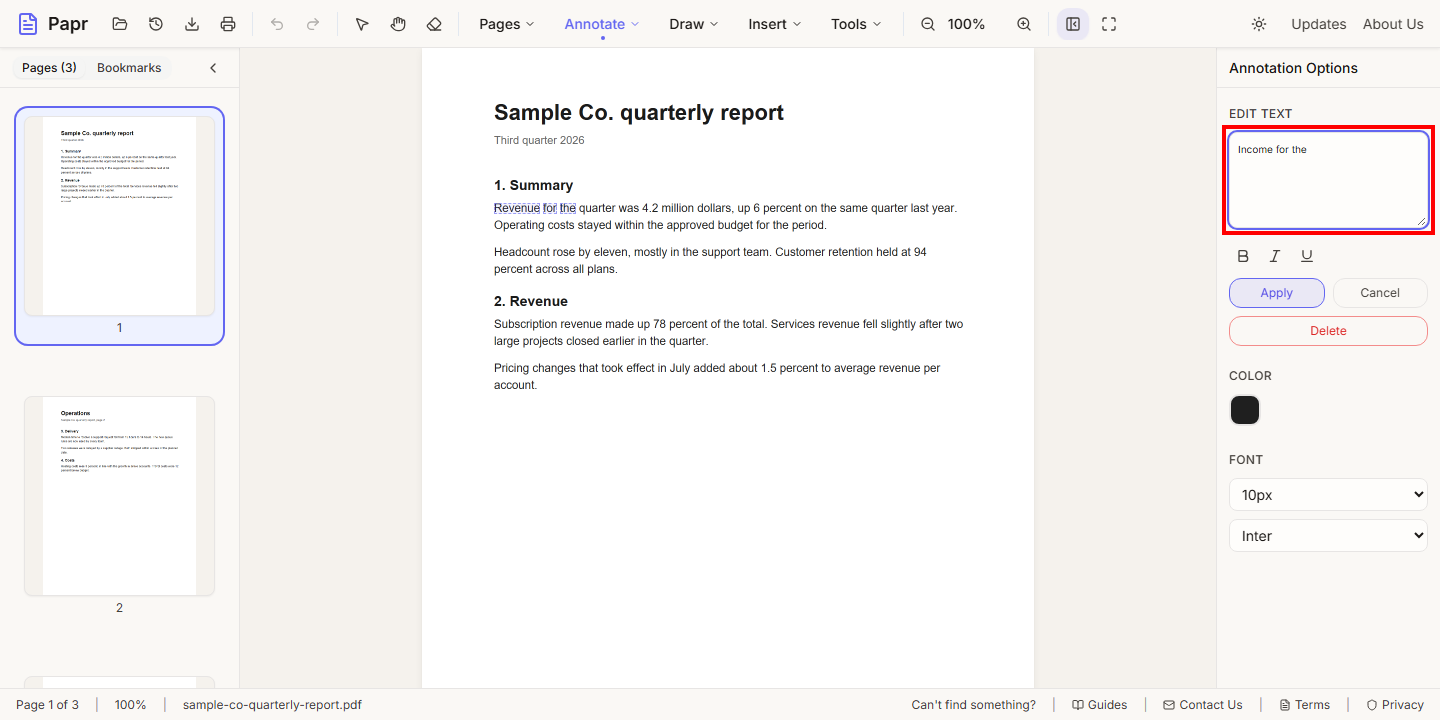The width and height of the screenshot is (1440, 720).
Task: Download the document
Action: pos(192,24)
